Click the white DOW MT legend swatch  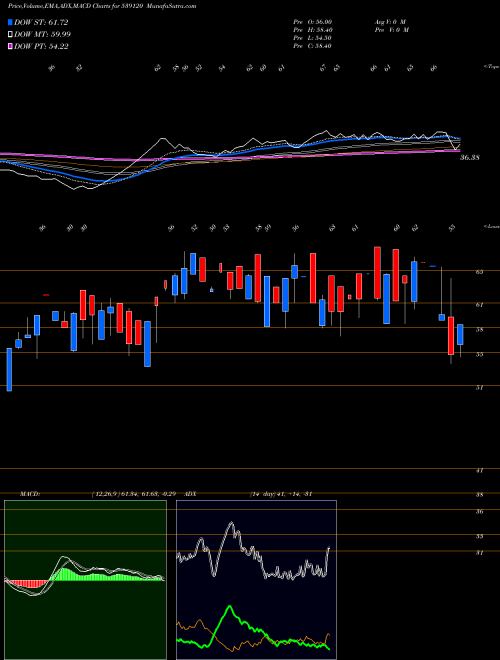[x=11, y=35]
